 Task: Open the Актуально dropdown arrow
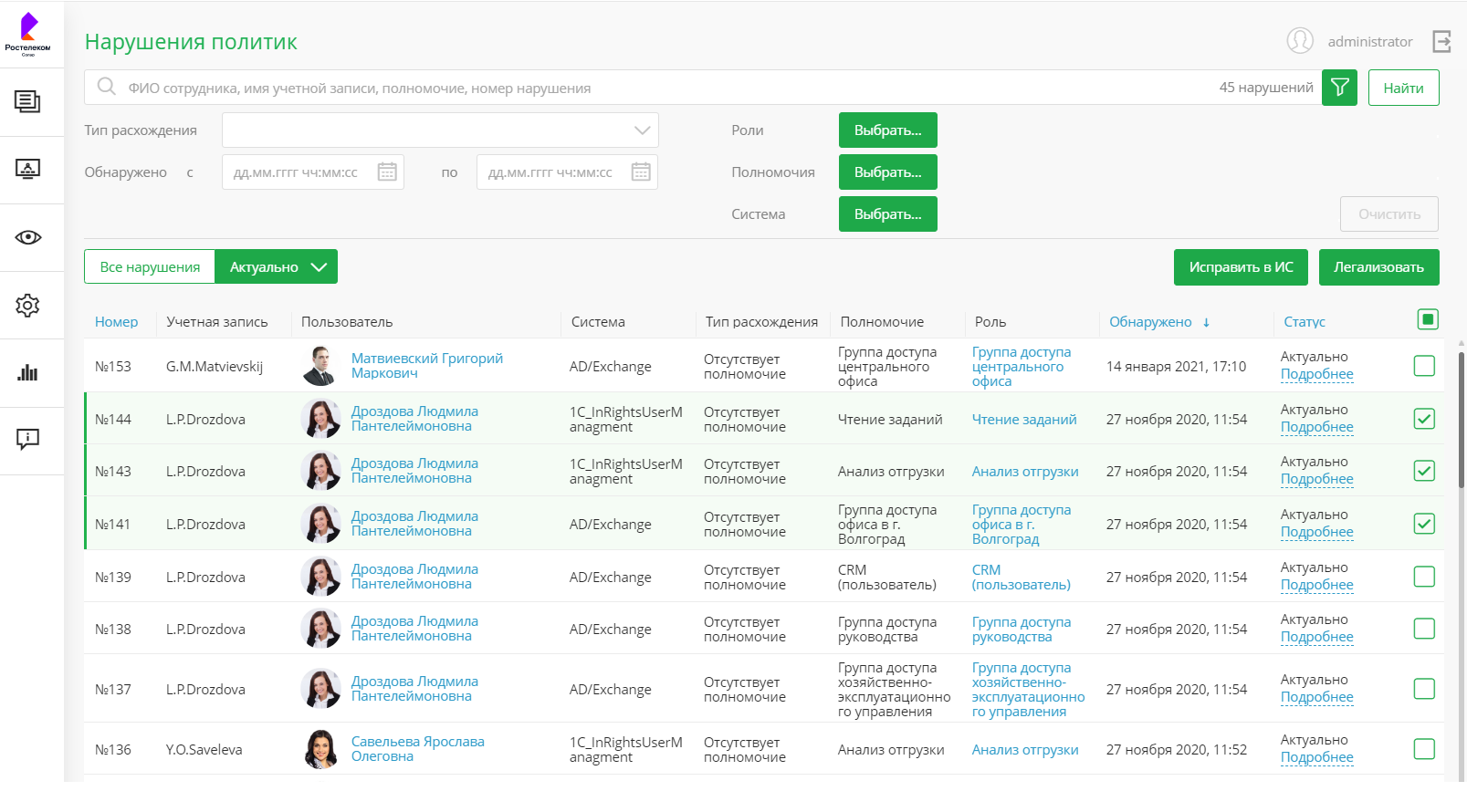coord(319,267)
